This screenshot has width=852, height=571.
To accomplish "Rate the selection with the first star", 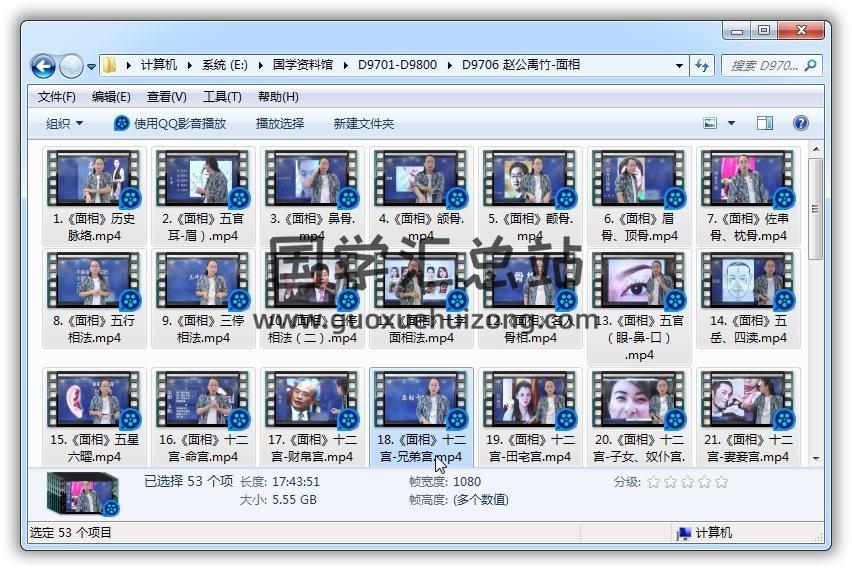I will (x=654, y=481).
